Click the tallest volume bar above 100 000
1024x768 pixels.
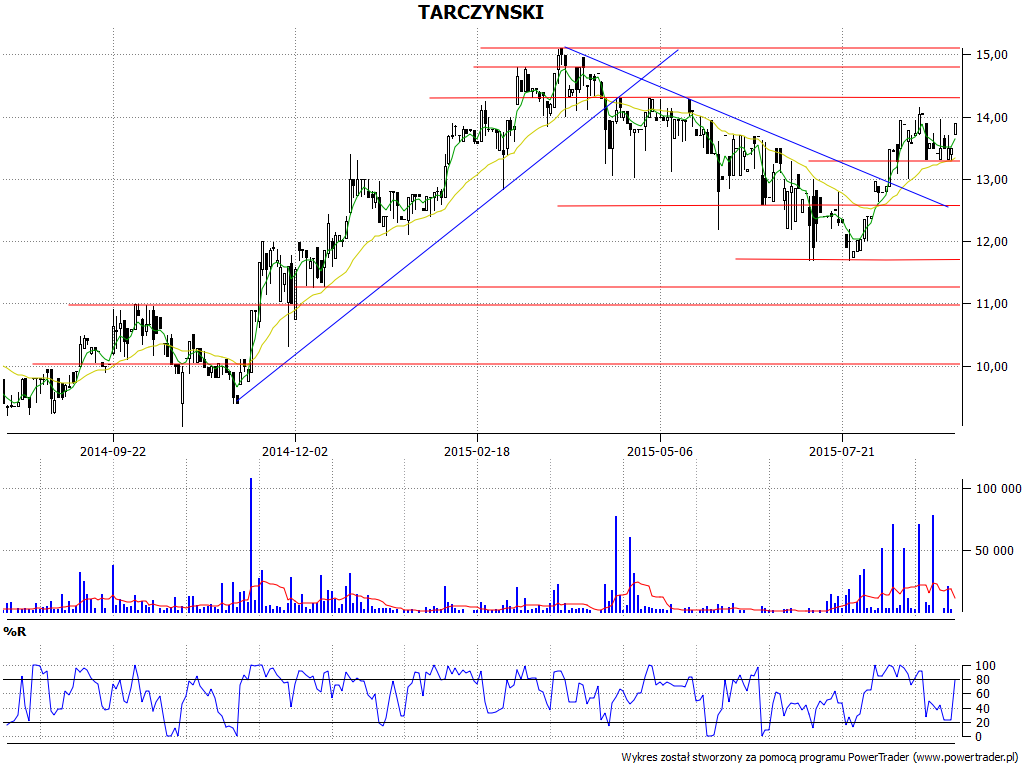tap(251, 545)
